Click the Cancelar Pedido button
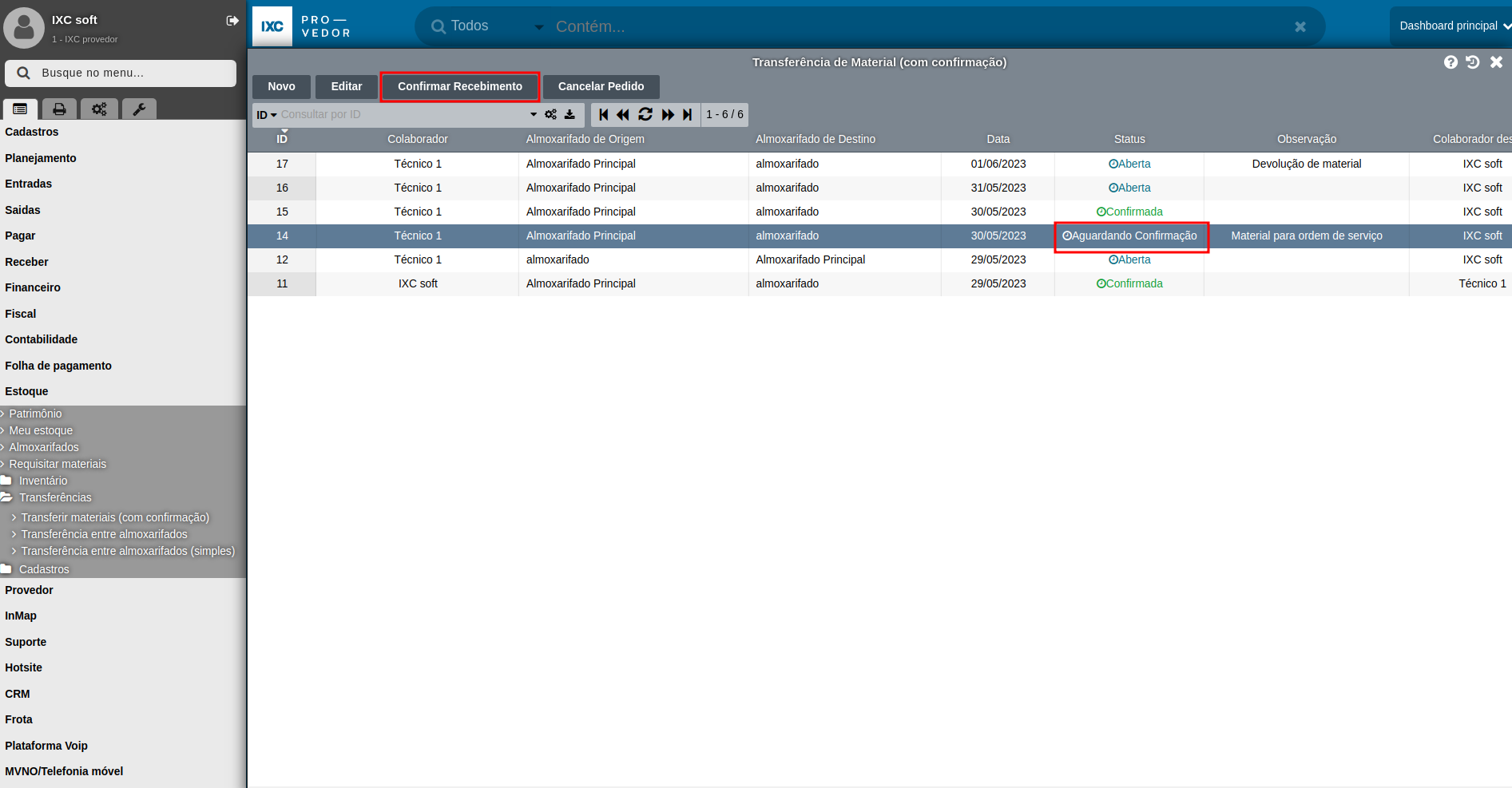The image size is (1512, 788). [601, 86]
